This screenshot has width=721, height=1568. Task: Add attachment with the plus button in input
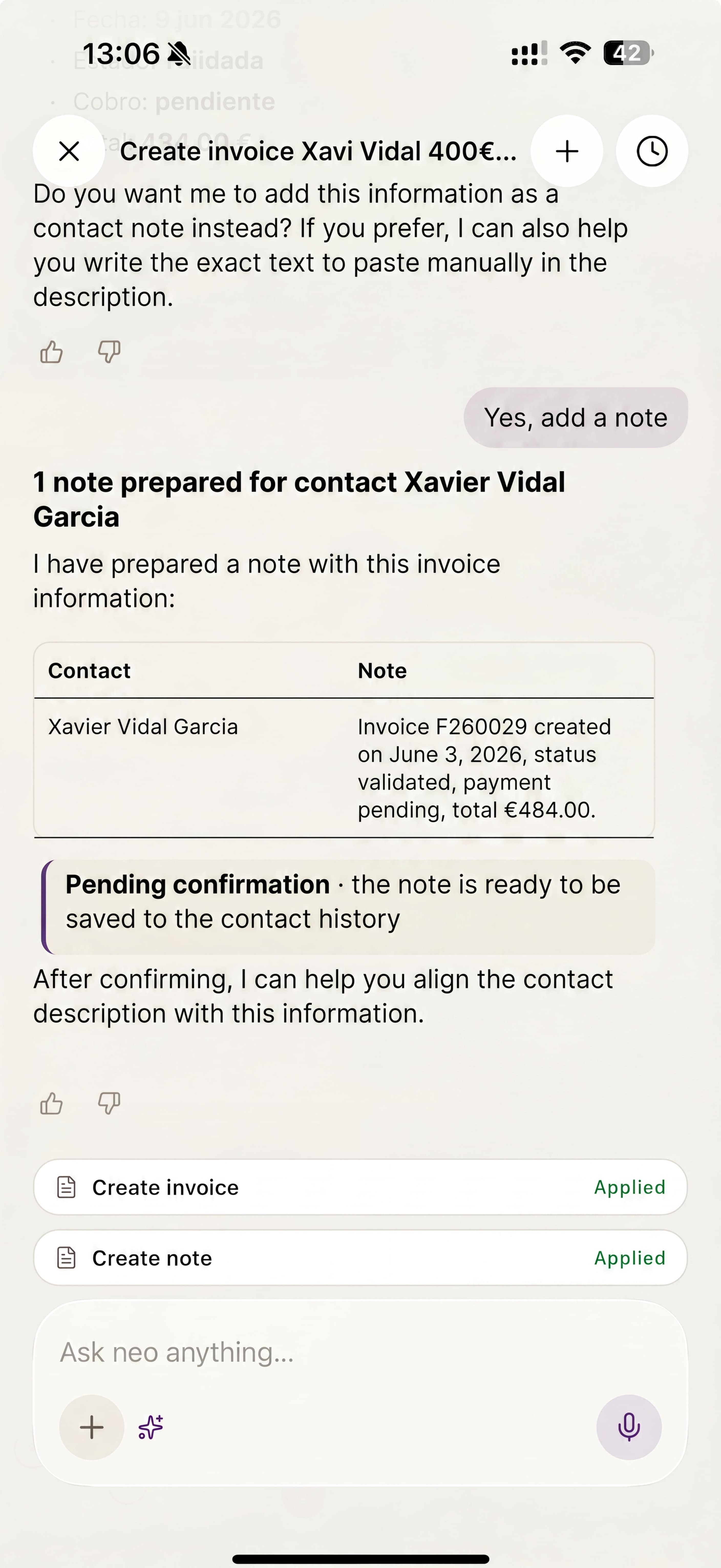point(92,1427)
